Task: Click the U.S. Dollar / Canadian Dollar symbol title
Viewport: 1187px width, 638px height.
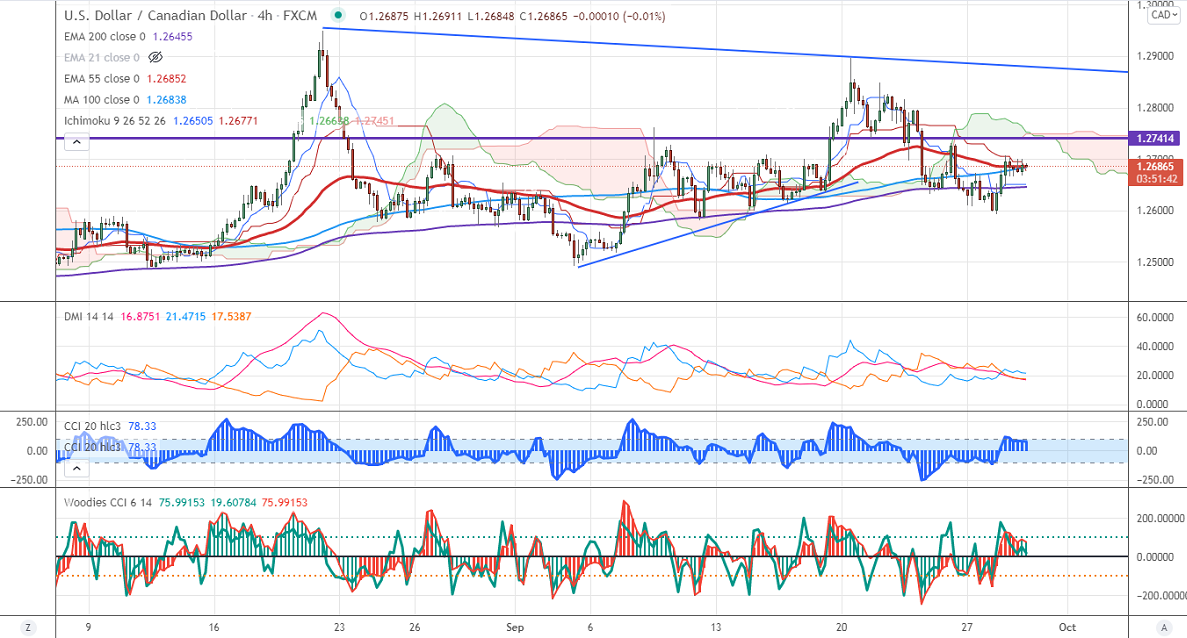Action: pos(155,15)
